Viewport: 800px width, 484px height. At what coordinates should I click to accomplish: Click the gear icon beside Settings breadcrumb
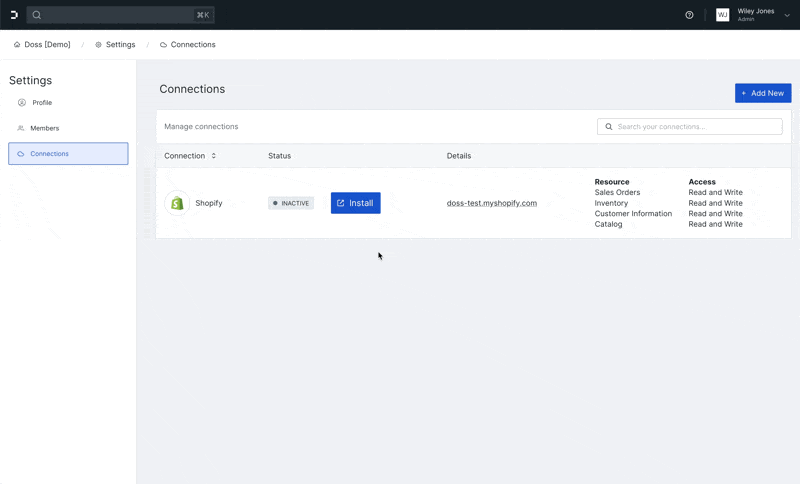coord(98,45)
